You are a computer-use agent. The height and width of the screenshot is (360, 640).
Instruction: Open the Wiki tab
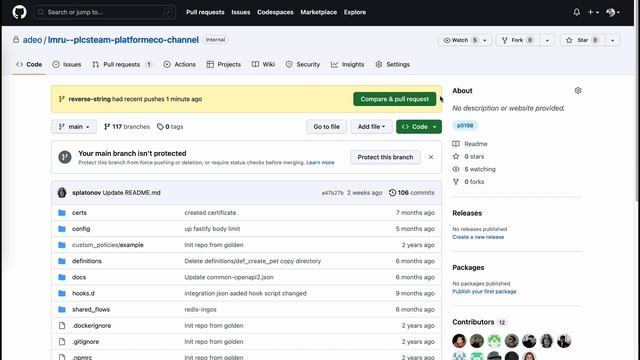pyautogui.click(x=263, y=64)
